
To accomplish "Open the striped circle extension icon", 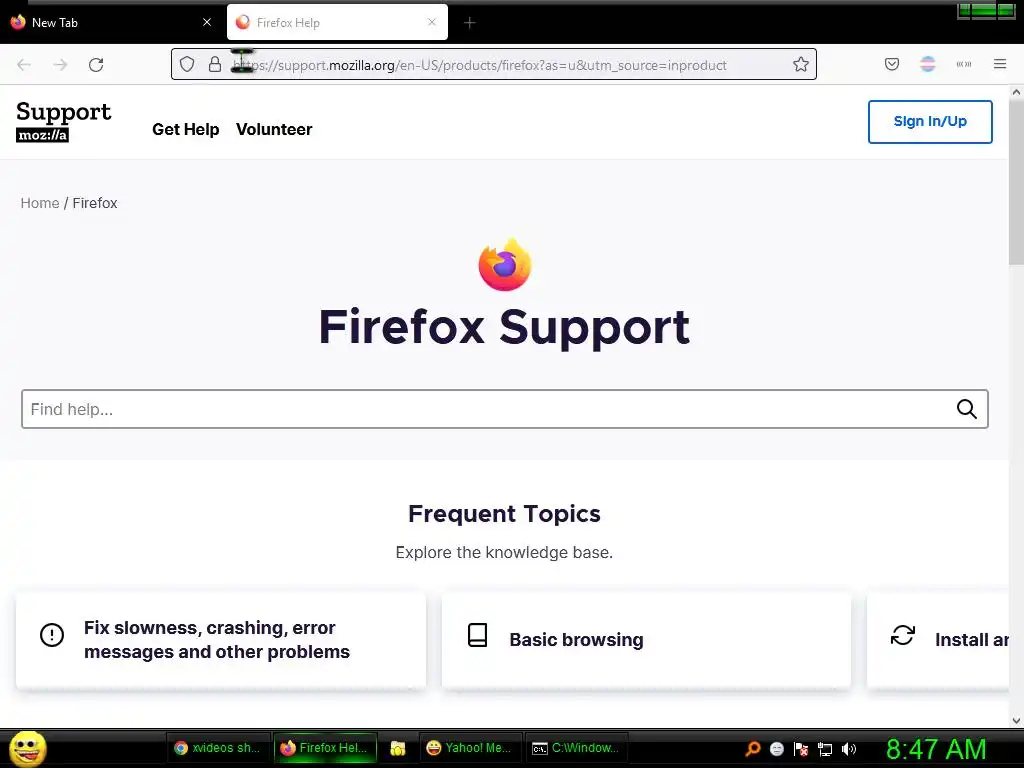I will (x=928, y=64).
